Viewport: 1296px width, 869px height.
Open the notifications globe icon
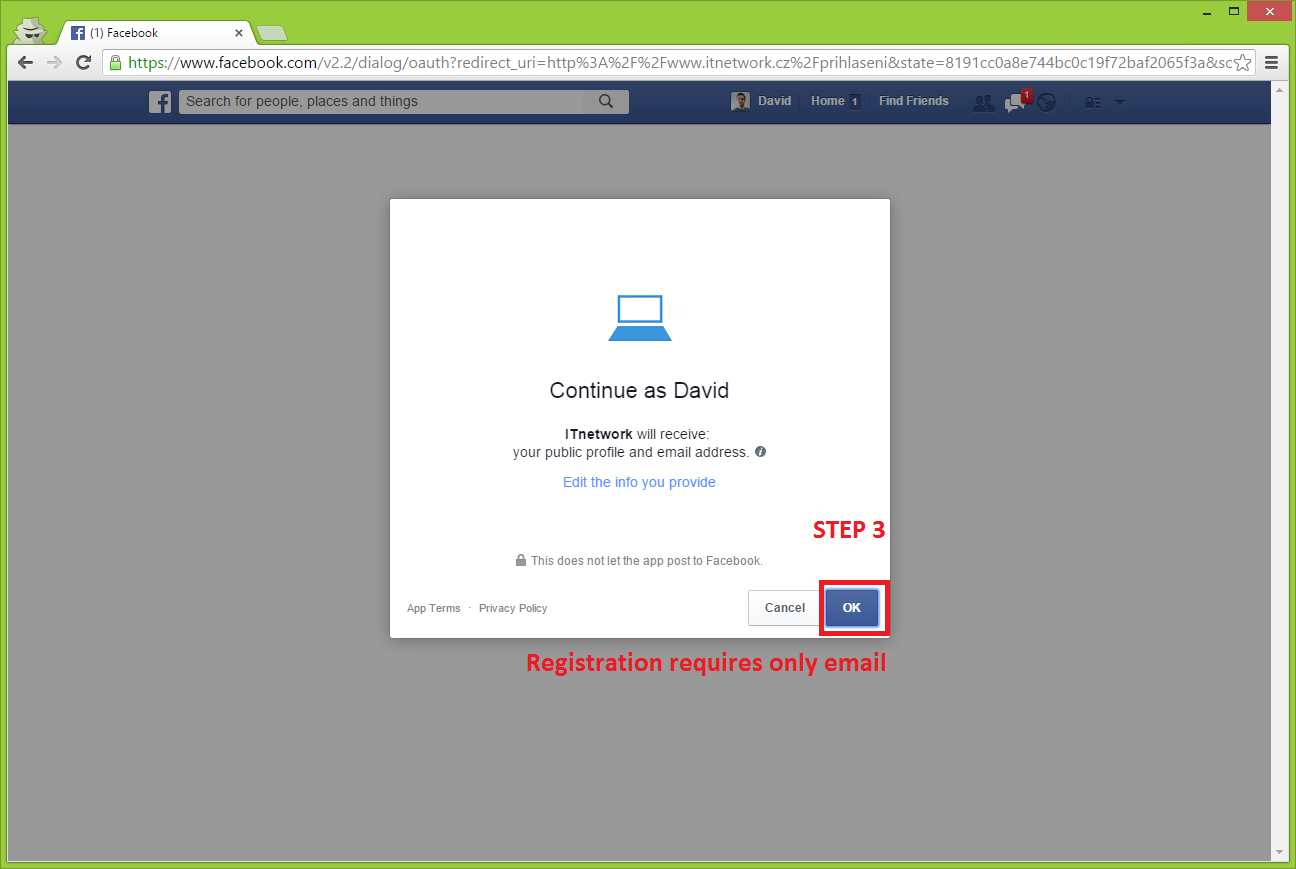point(1047,102)
